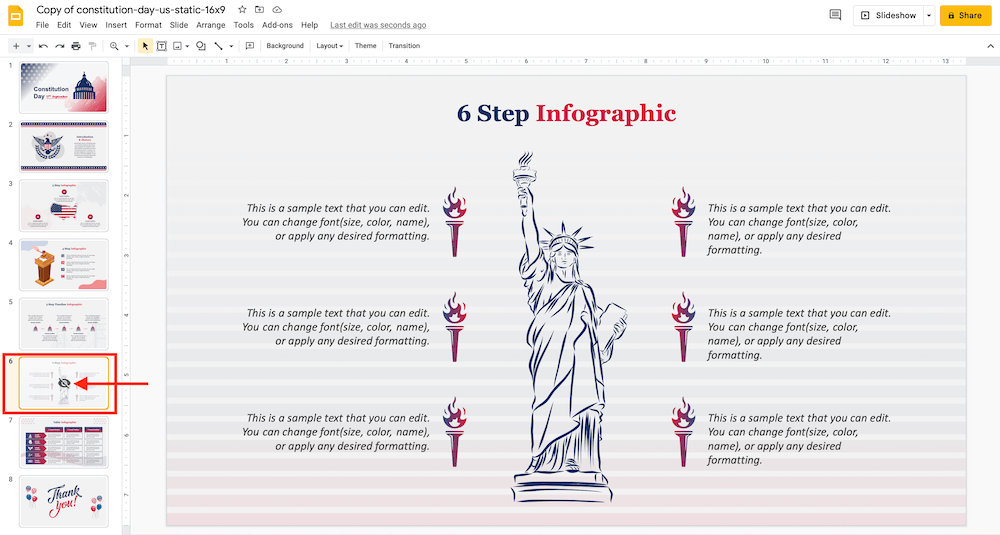Start the Slideshow

888,15
